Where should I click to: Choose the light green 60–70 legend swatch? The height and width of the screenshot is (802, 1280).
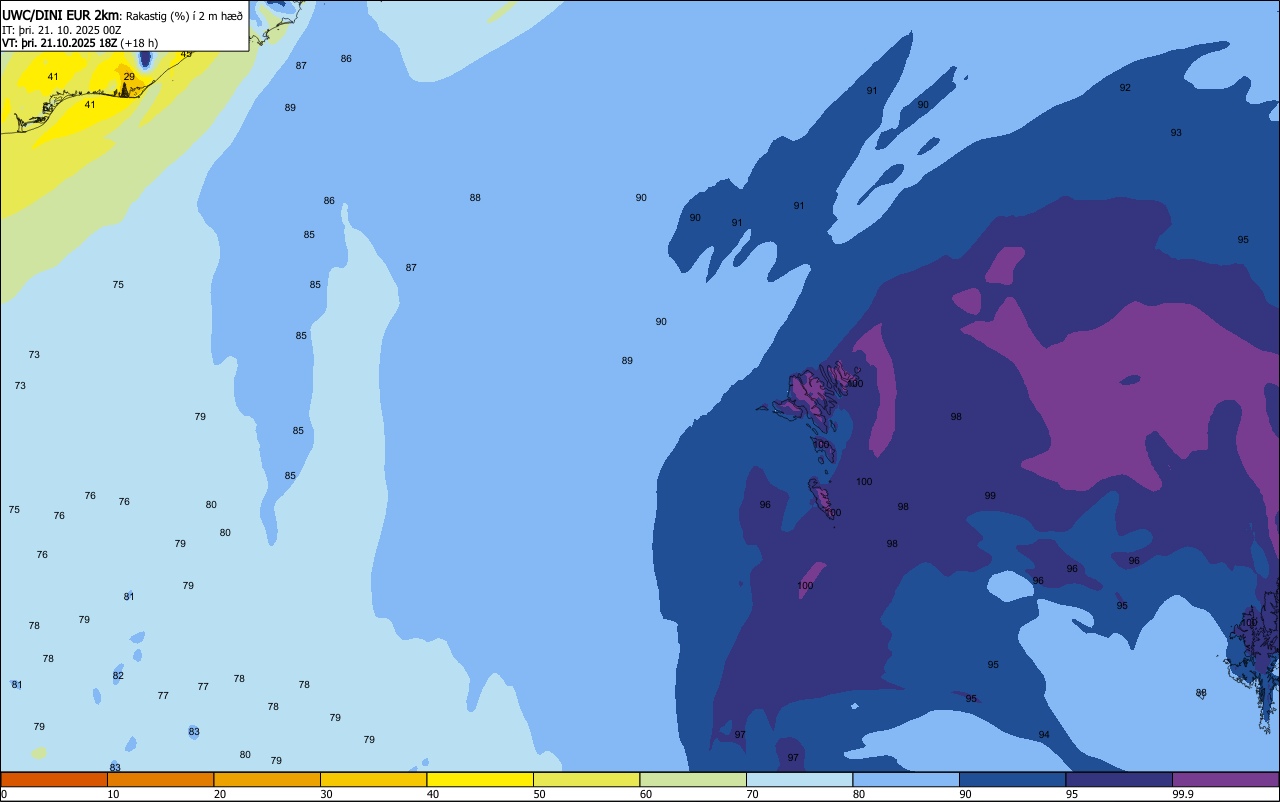pos(693,779)
